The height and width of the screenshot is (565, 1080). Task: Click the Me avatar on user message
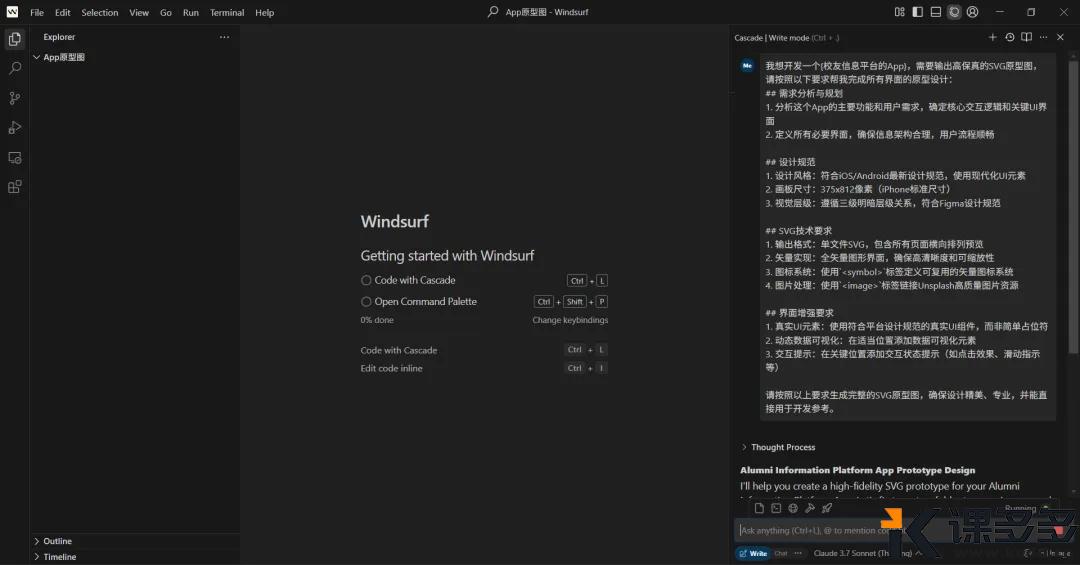click(x=747, y=65)
